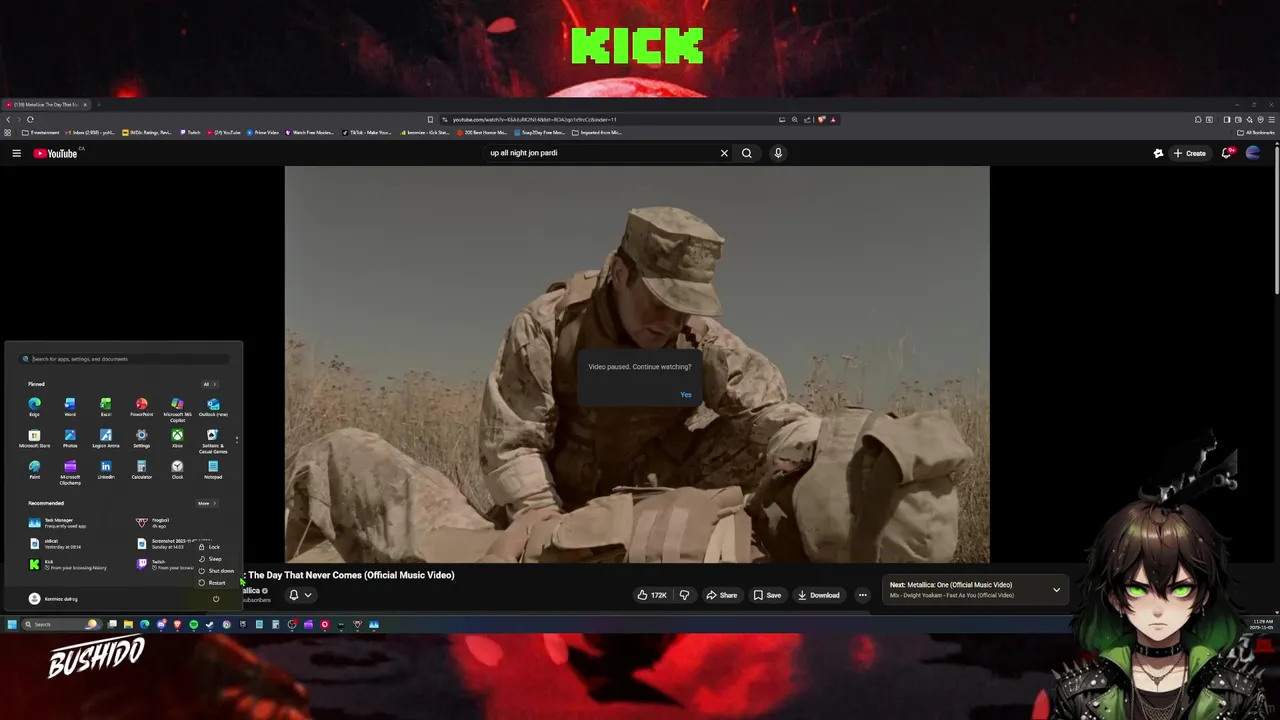
Task: Click the user account name in Start
Action: (x=53, y=599)
